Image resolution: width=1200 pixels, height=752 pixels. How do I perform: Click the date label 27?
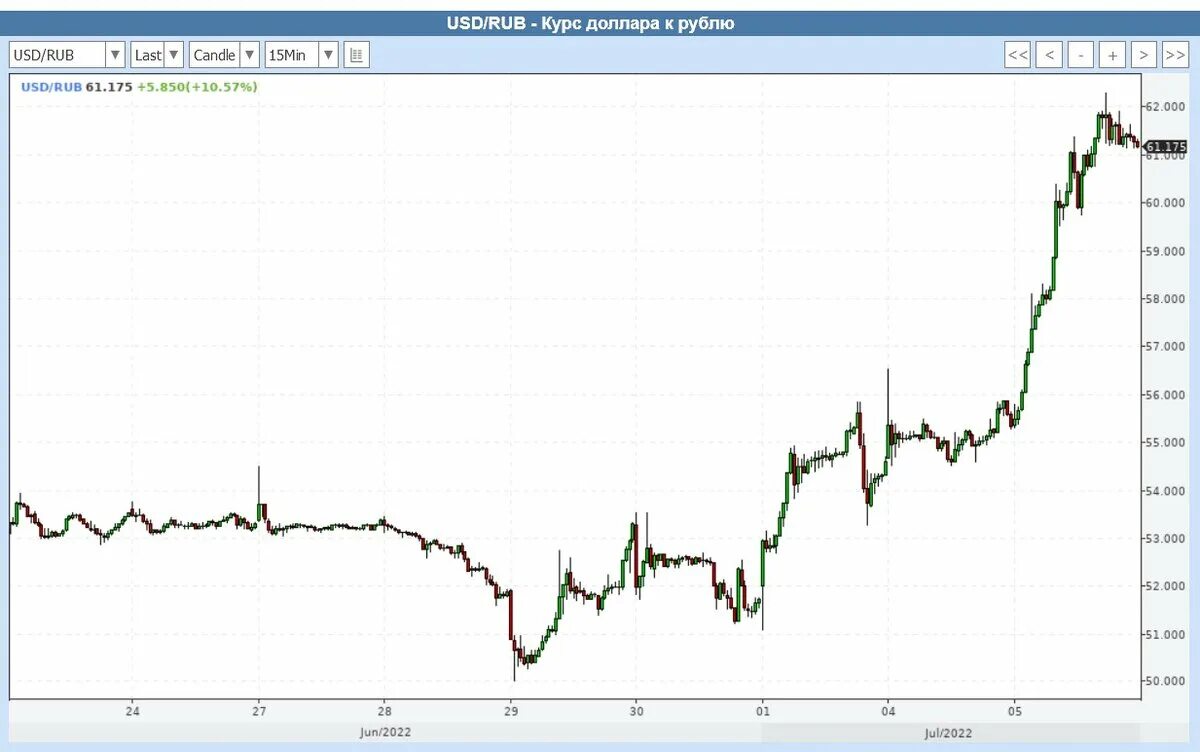[258, 713]
